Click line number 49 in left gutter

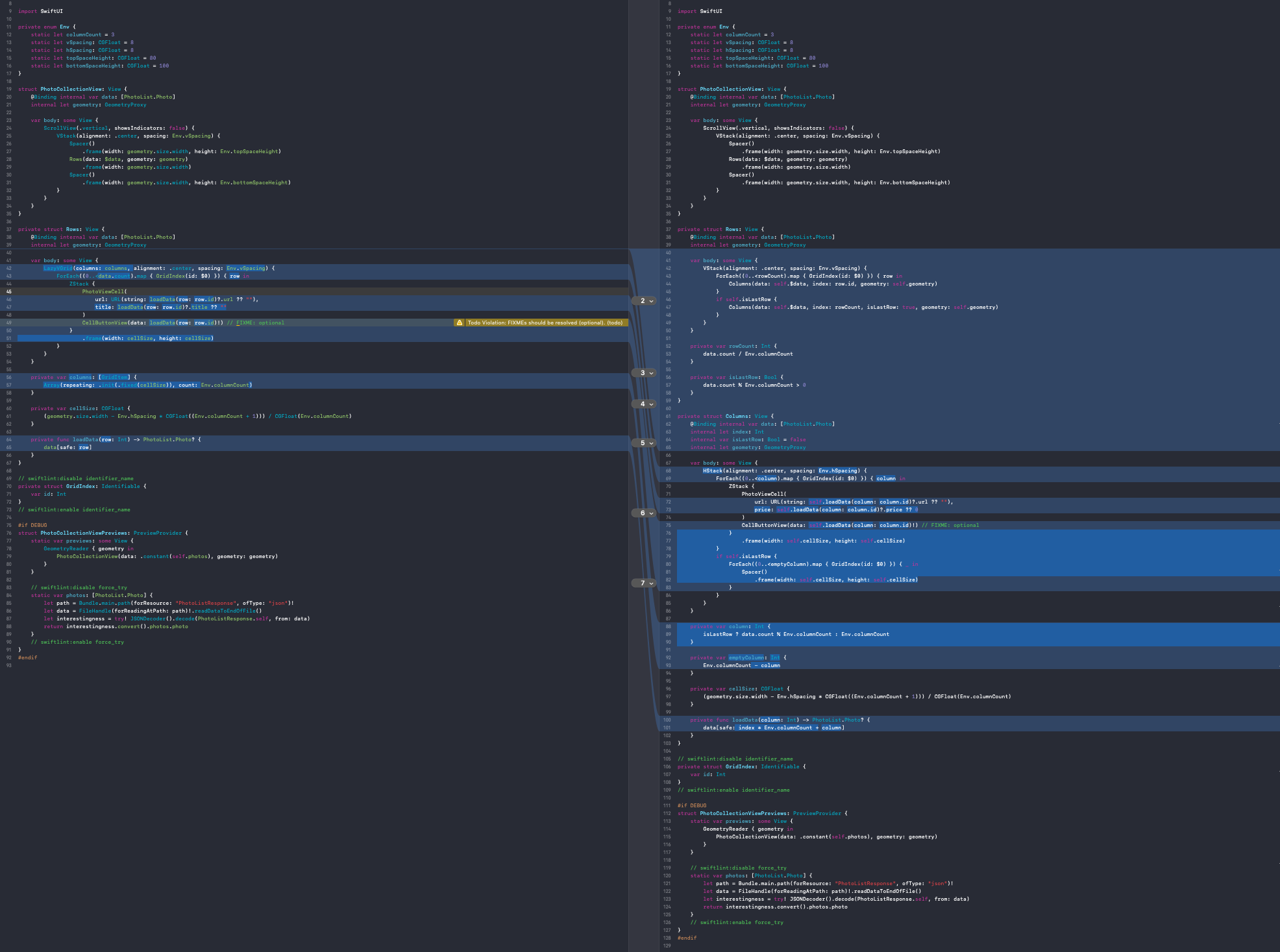[x=9, y=323]
